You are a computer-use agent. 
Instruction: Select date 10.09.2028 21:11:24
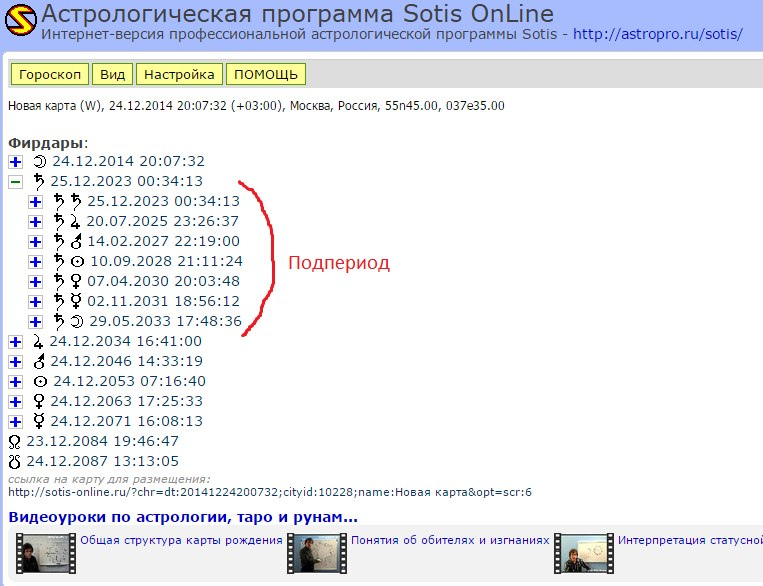pos(166,261)
